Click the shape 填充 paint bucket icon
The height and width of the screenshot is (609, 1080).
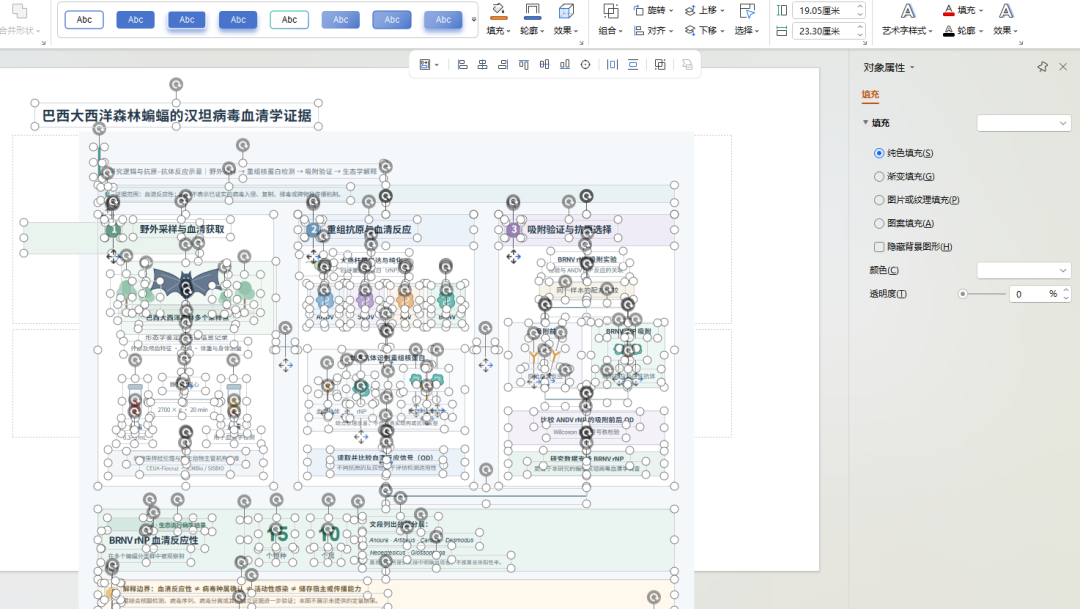click(498, 11)
